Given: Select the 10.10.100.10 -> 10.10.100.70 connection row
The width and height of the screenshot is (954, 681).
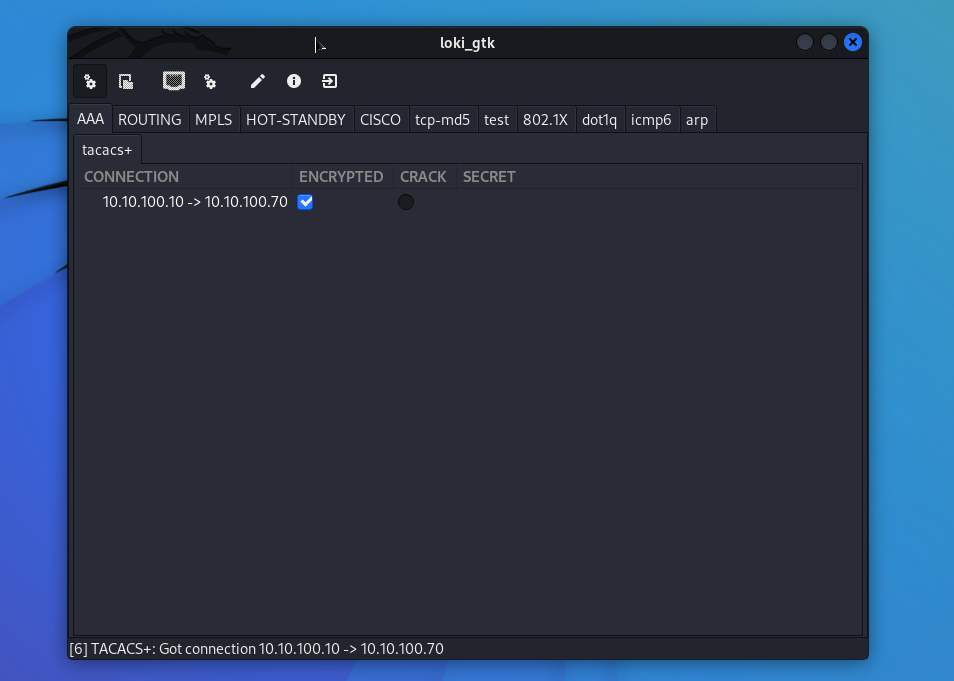Looking at the screenshot, I should coord(195,202).
